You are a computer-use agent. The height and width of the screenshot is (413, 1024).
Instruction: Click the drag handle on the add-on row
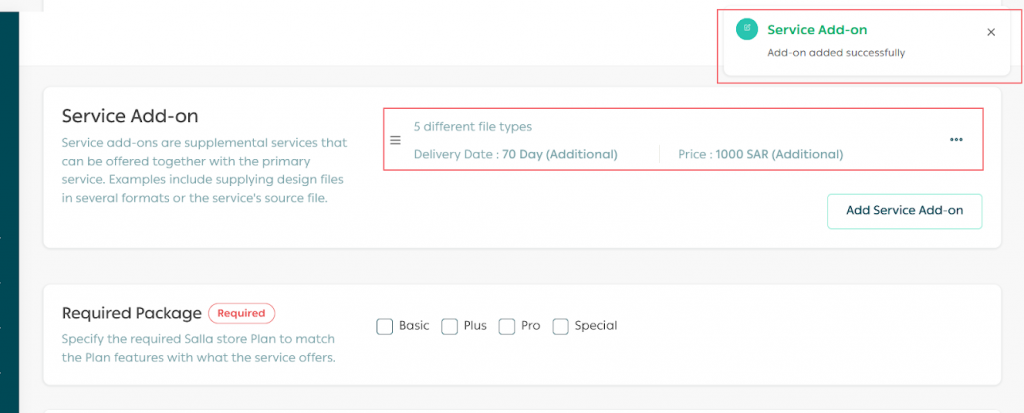click(395, 141)
